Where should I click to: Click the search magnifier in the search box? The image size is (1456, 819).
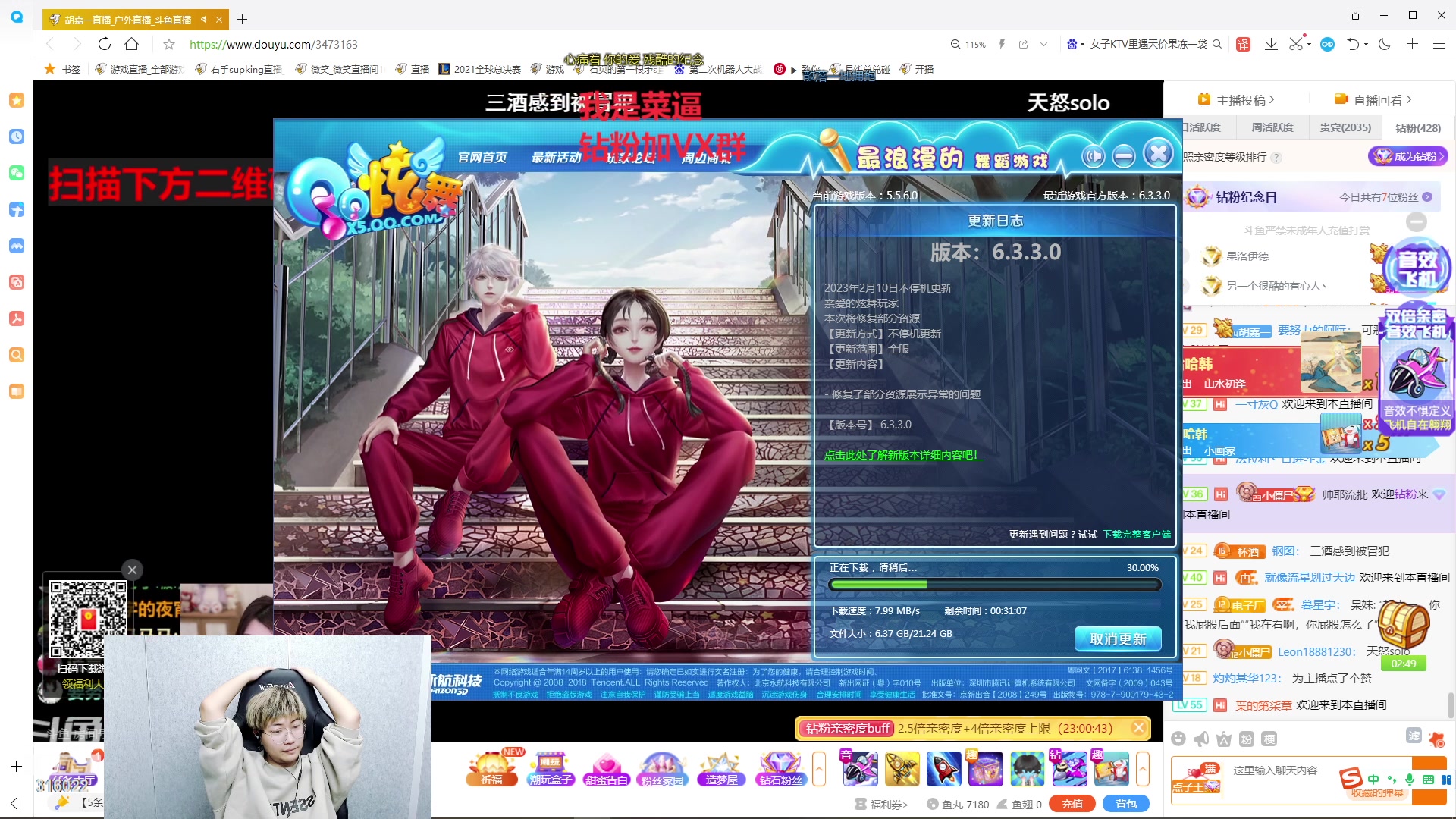[1217, 44]
